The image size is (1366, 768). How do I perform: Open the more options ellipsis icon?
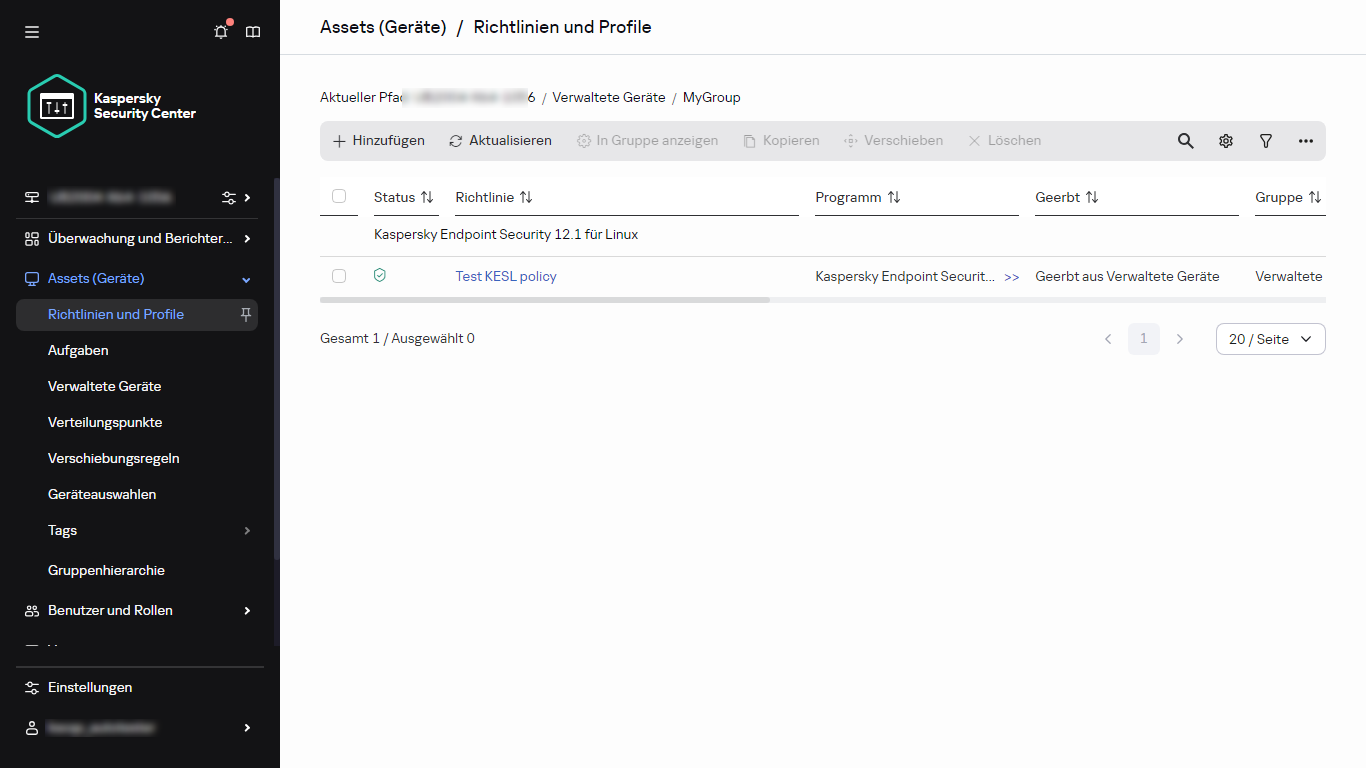click(x=1306, y=141)
